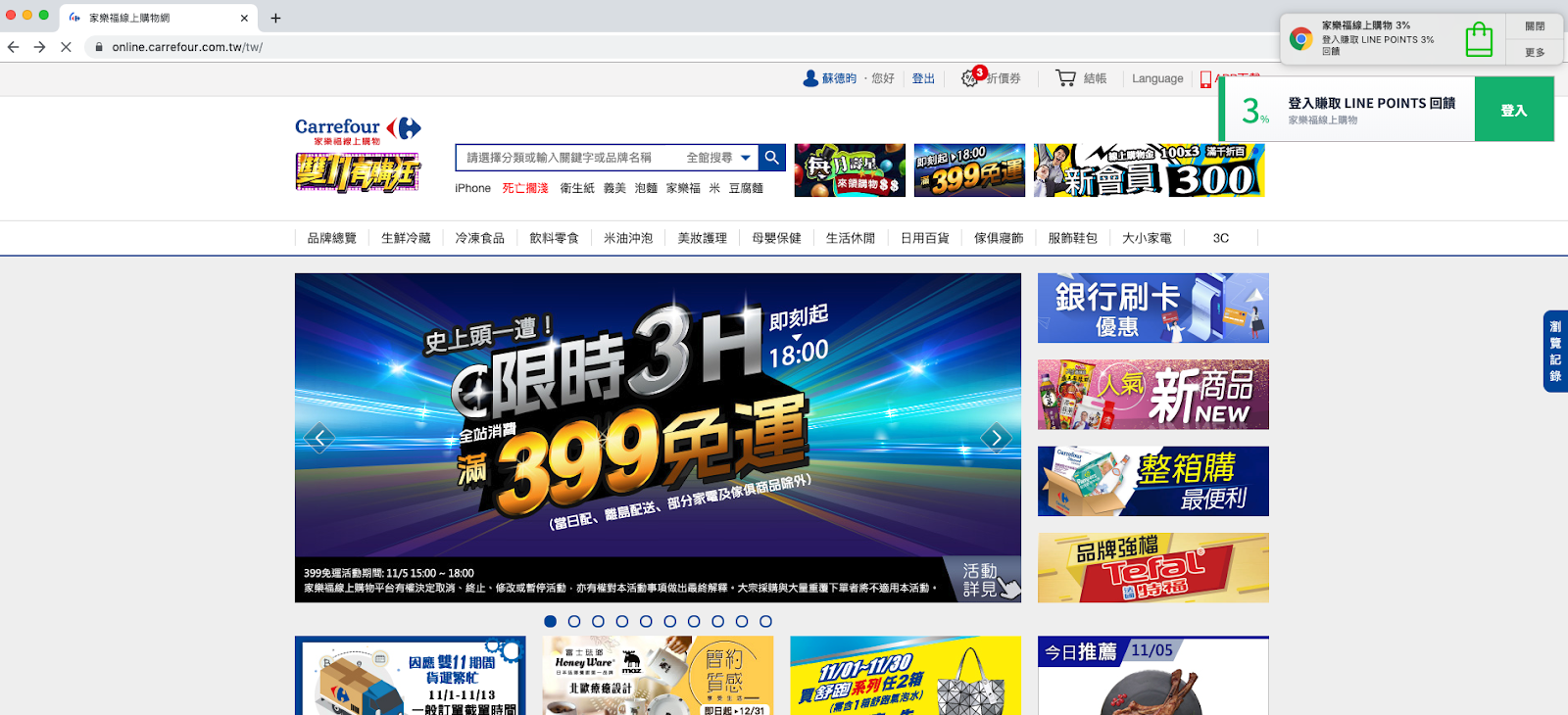Screen dimensions: 1568x715
Task: Open the 傢俱寢飾 category
Action: [999, 238]
